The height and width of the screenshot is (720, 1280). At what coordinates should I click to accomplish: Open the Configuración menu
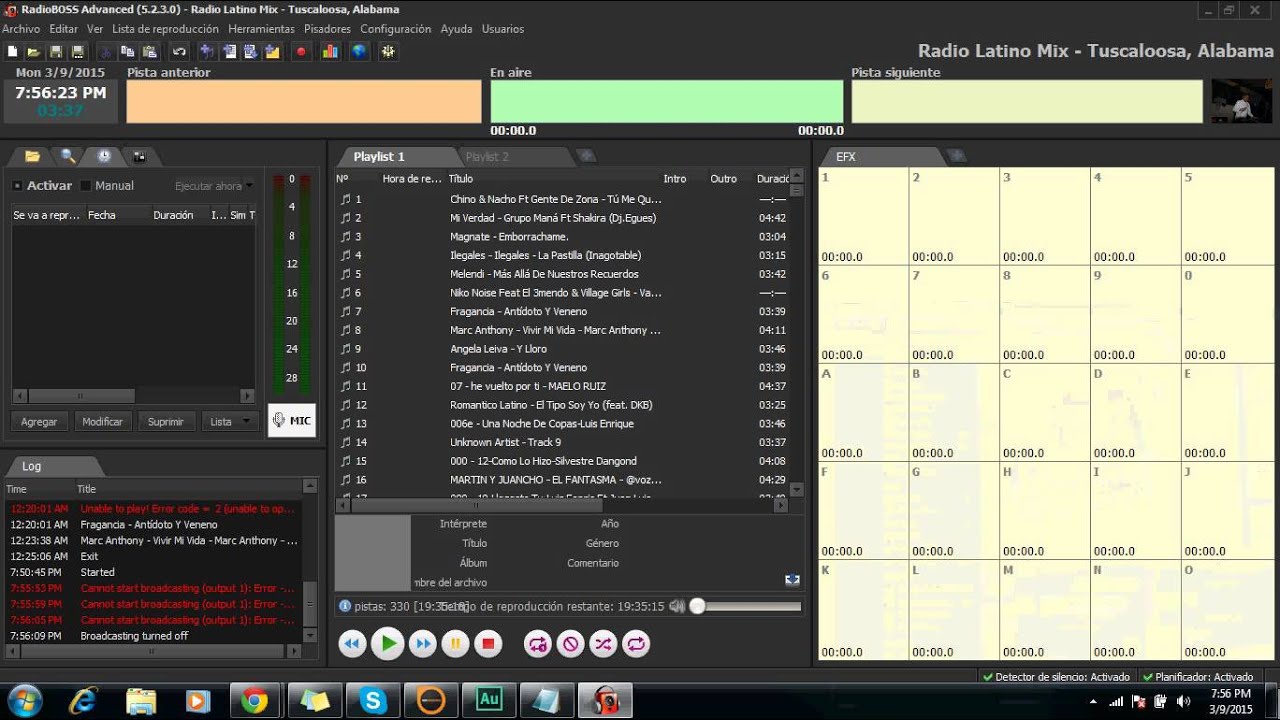coord(396,29)
